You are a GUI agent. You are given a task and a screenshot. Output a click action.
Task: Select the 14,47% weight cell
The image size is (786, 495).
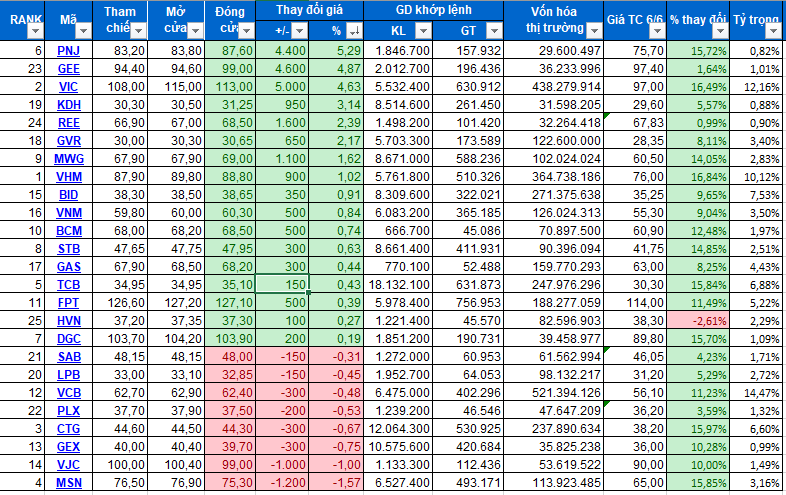757,393
